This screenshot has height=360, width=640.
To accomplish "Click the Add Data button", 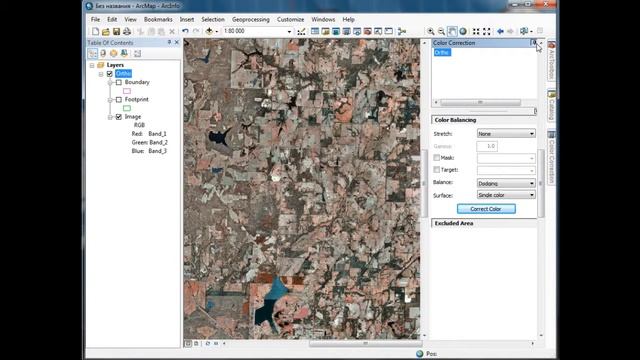I will [x=209, y=31].
